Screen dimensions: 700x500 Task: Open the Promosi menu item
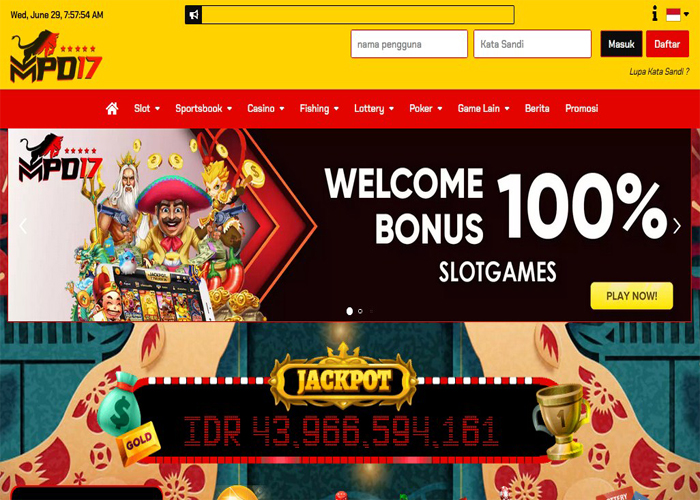click(x=581, y=108)
